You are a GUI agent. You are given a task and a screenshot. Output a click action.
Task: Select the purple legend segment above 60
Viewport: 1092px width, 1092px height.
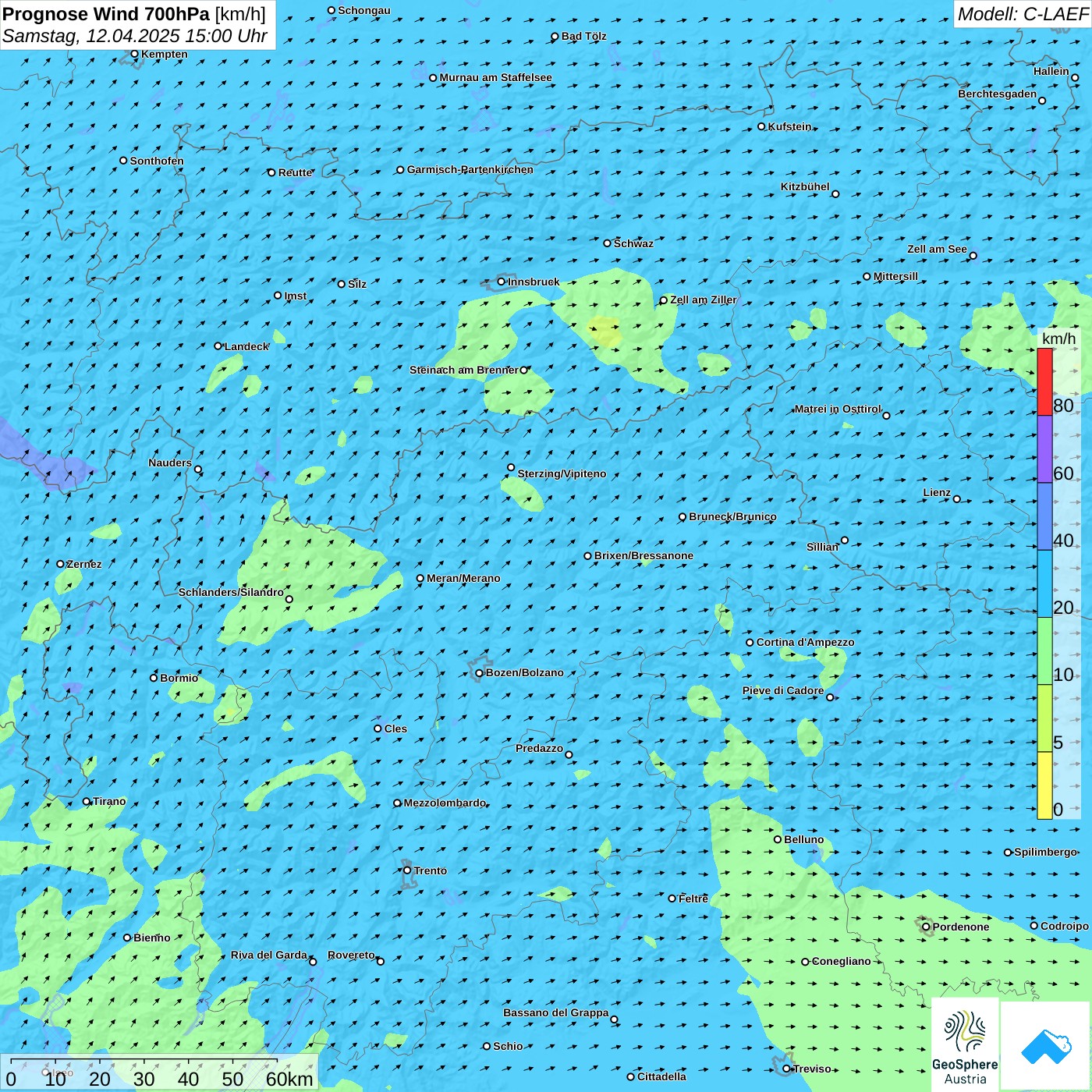[1044, 449]
